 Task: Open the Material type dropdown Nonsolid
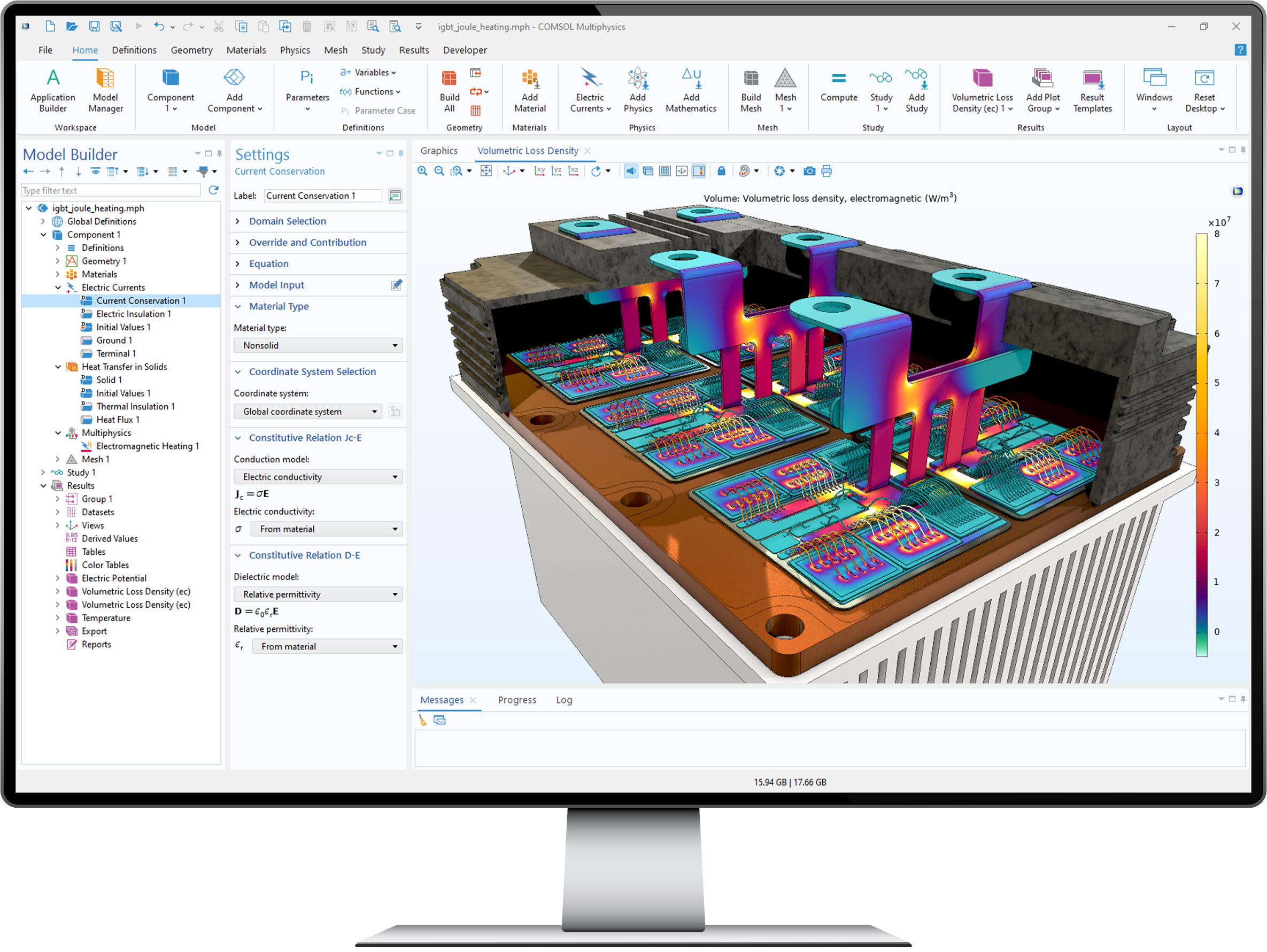(x=318, y=345)
